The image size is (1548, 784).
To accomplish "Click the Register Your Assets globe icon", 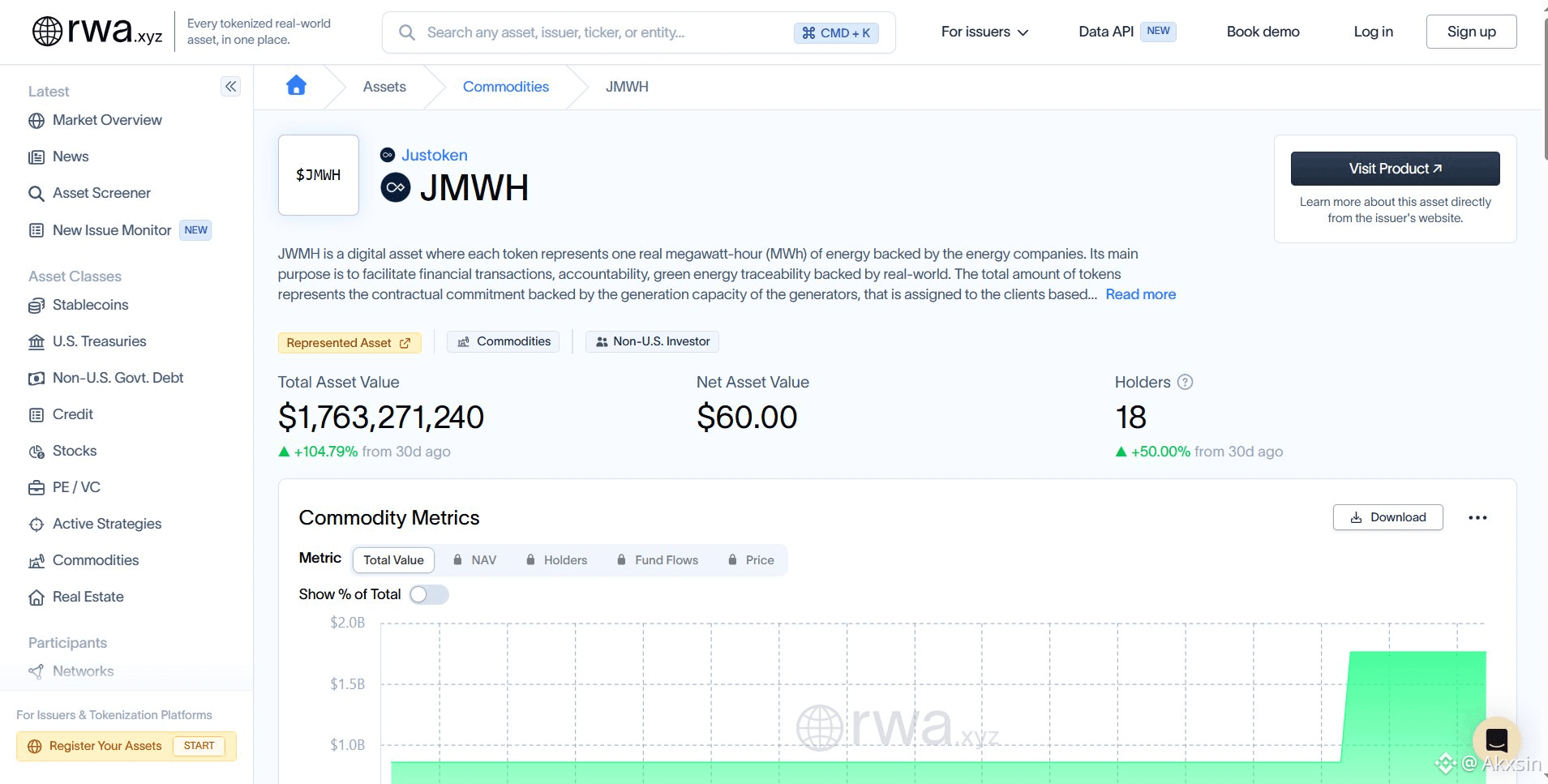I will pos(35,747).
